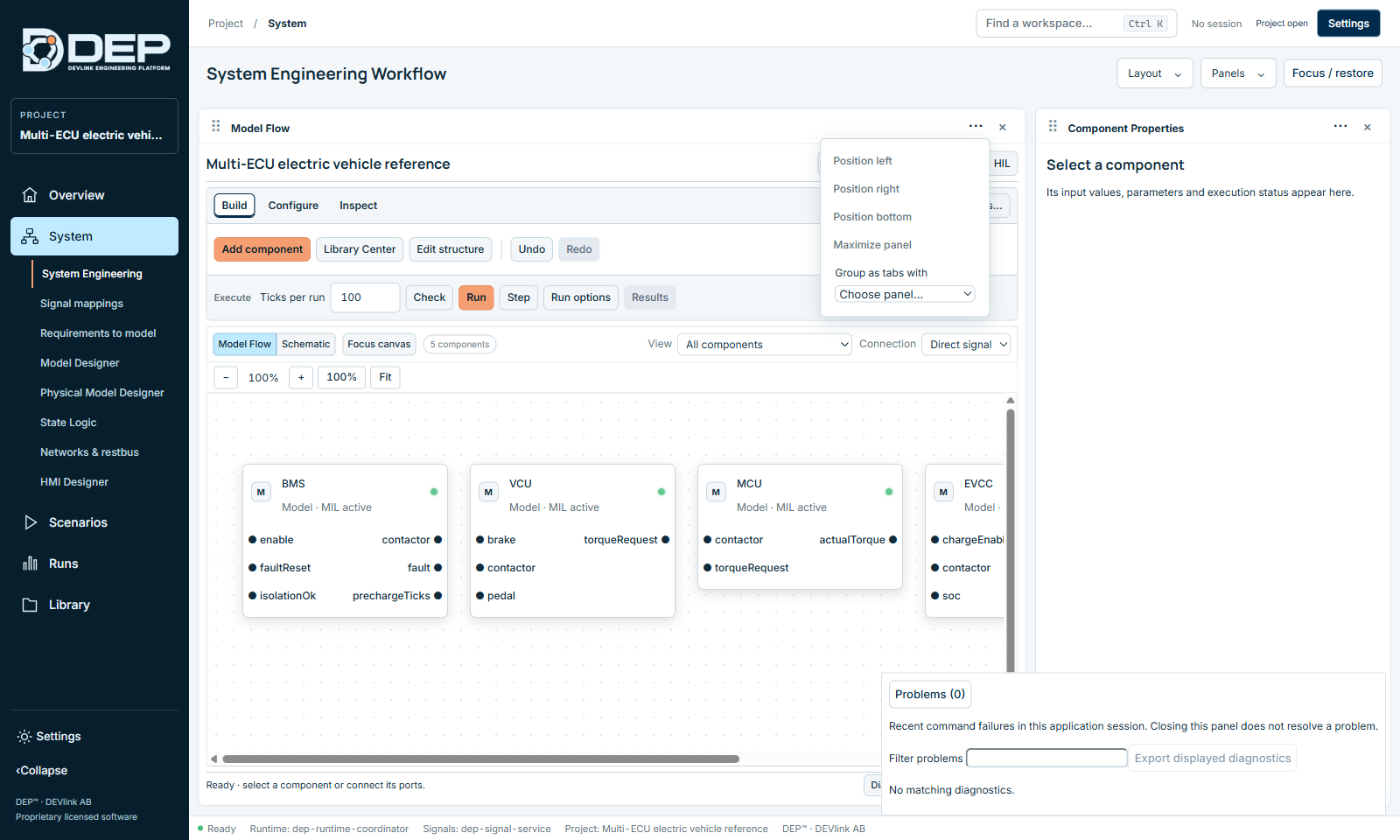1400x840 pixels.
Task: Click the EVCC component M icon
Action: tap(943, 492)
